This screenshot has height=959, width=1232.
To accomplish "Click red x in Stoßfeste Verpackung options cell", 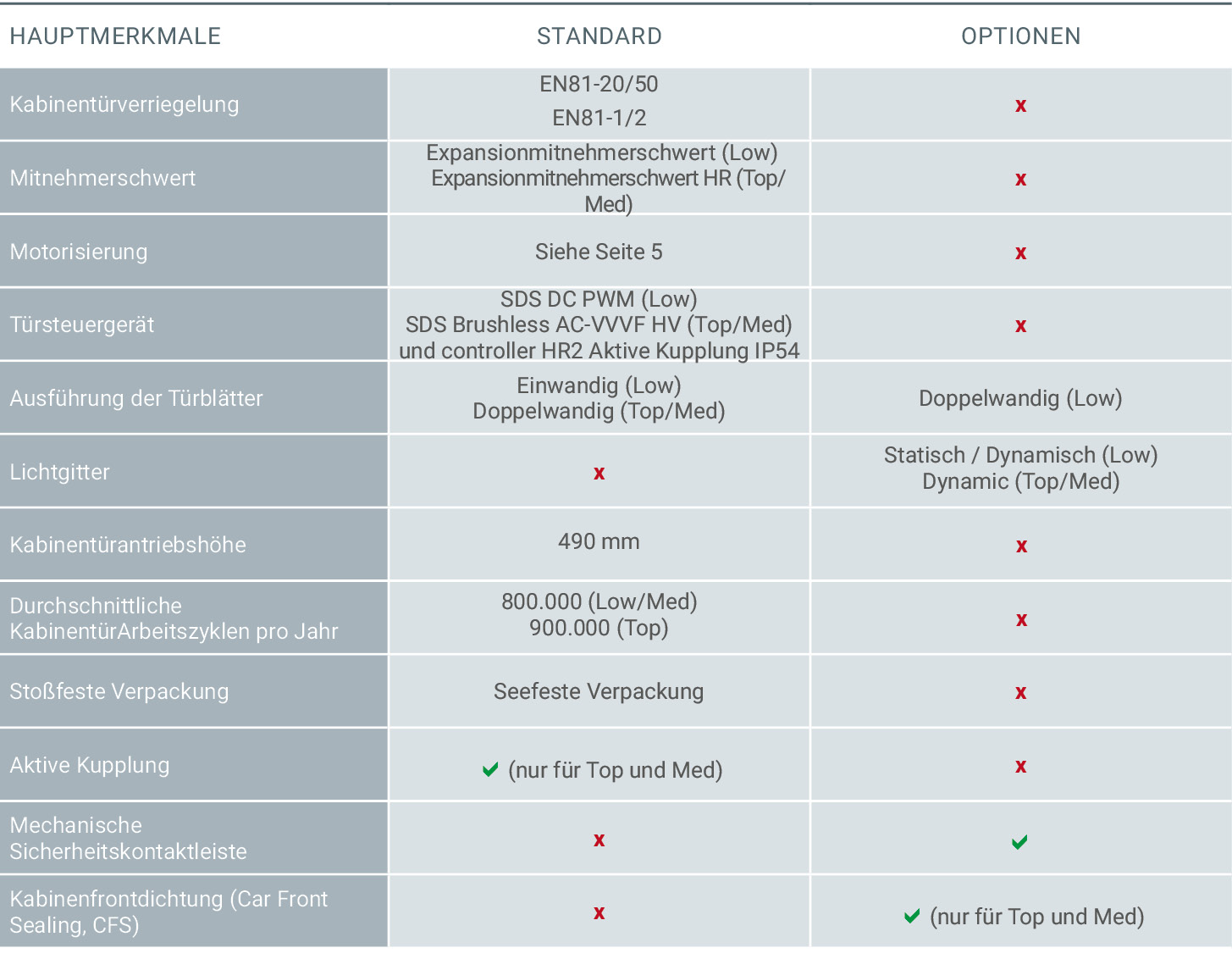I will (1020, 693).
